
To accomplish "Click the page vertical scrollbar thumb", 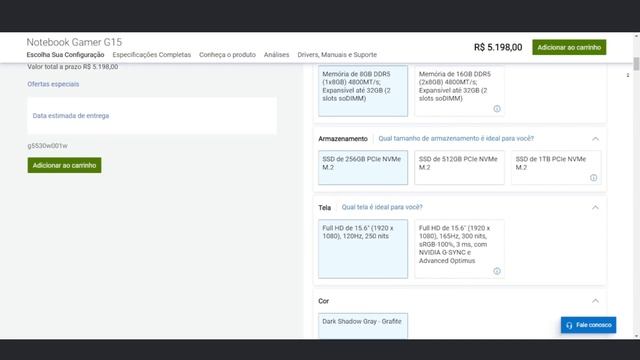I will (636, 64).
